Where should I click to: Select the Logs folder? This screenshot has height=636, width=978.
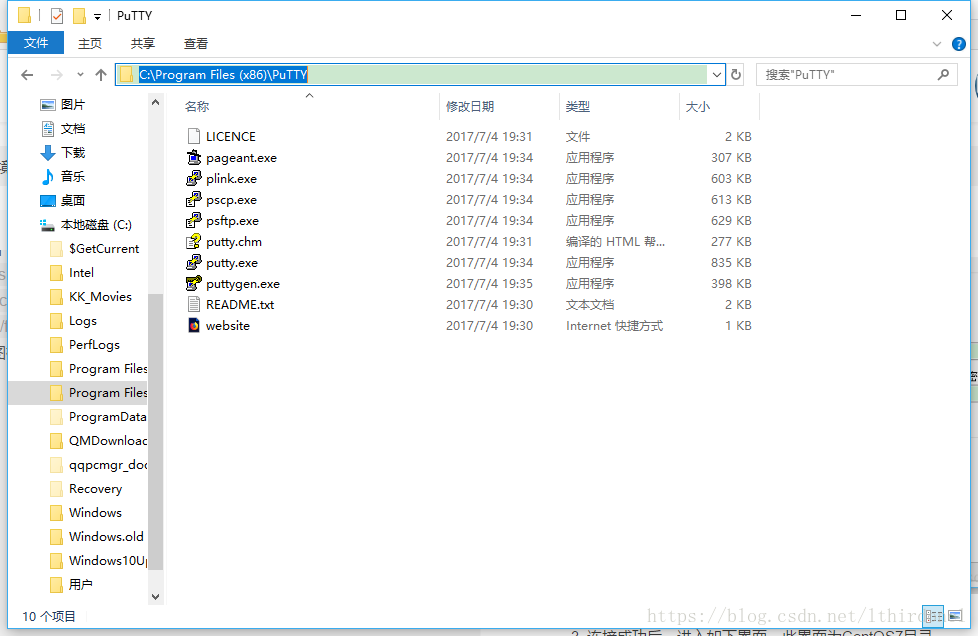[82, 320]
